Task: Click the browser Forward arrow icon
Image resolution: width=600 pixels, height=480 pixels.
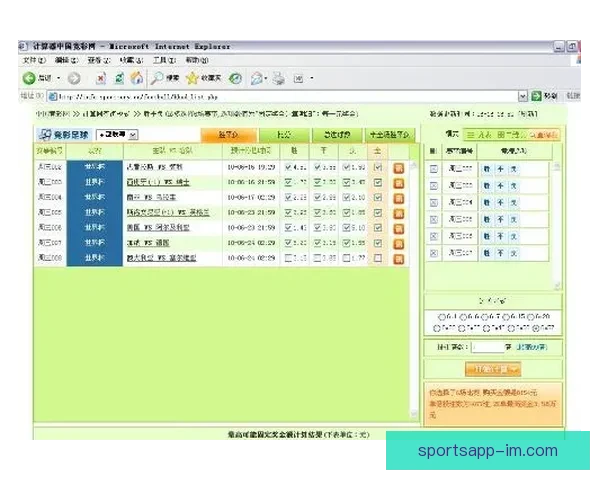Action: click(74, 78)
